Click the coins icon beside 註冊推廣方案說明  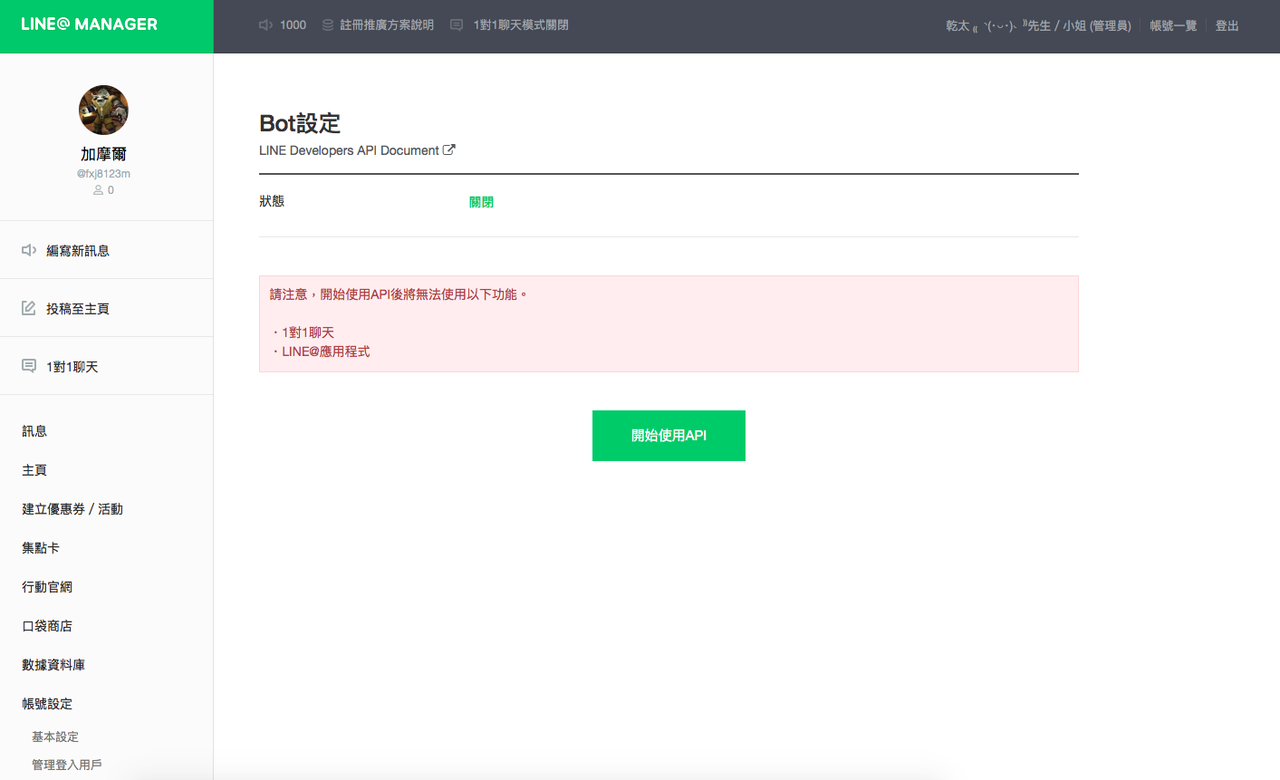tap(328, 25)
